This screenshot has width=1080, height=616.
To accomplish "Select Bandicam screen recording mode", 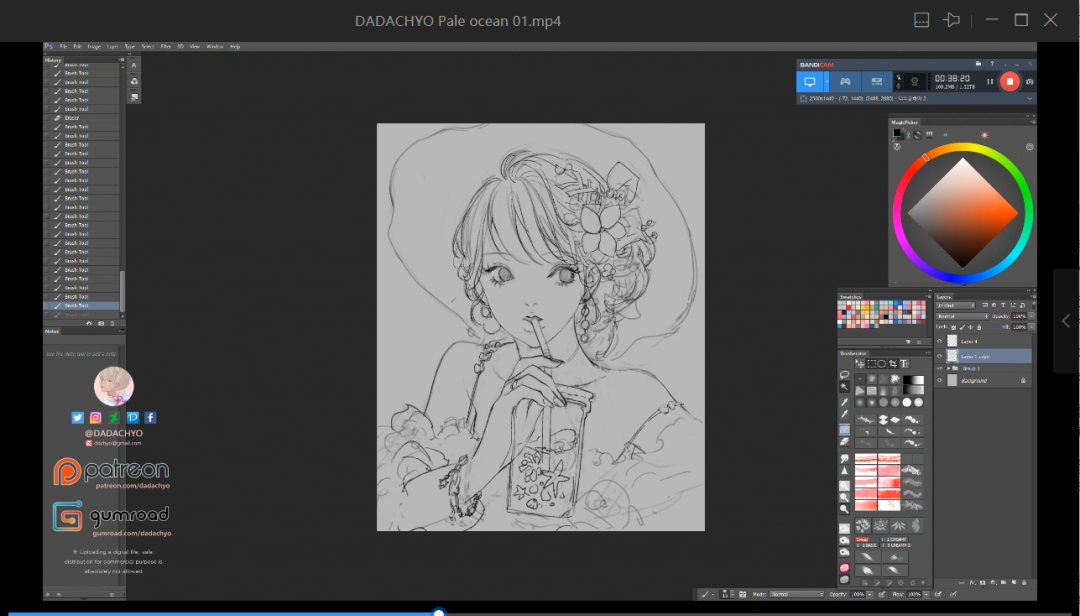I will click(x=810, y=81).
